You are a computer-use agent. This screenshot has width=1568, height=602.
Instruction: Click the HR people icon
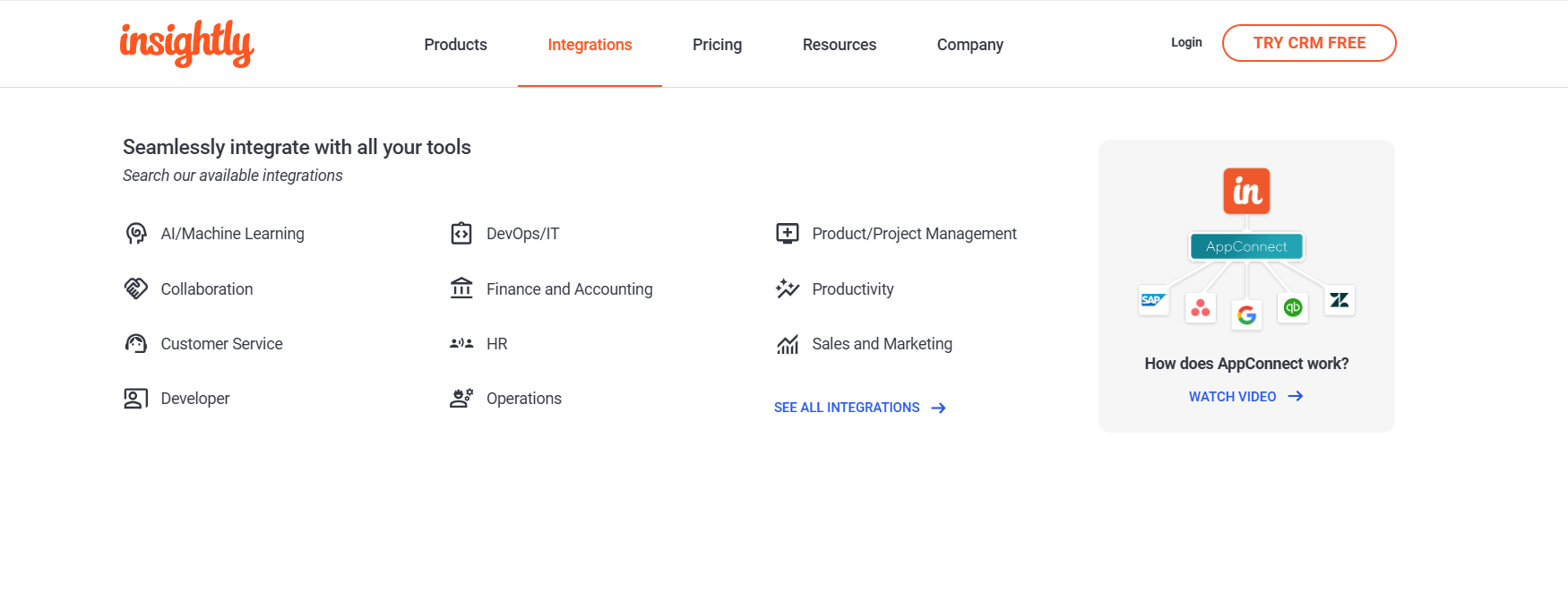point(461,344)
